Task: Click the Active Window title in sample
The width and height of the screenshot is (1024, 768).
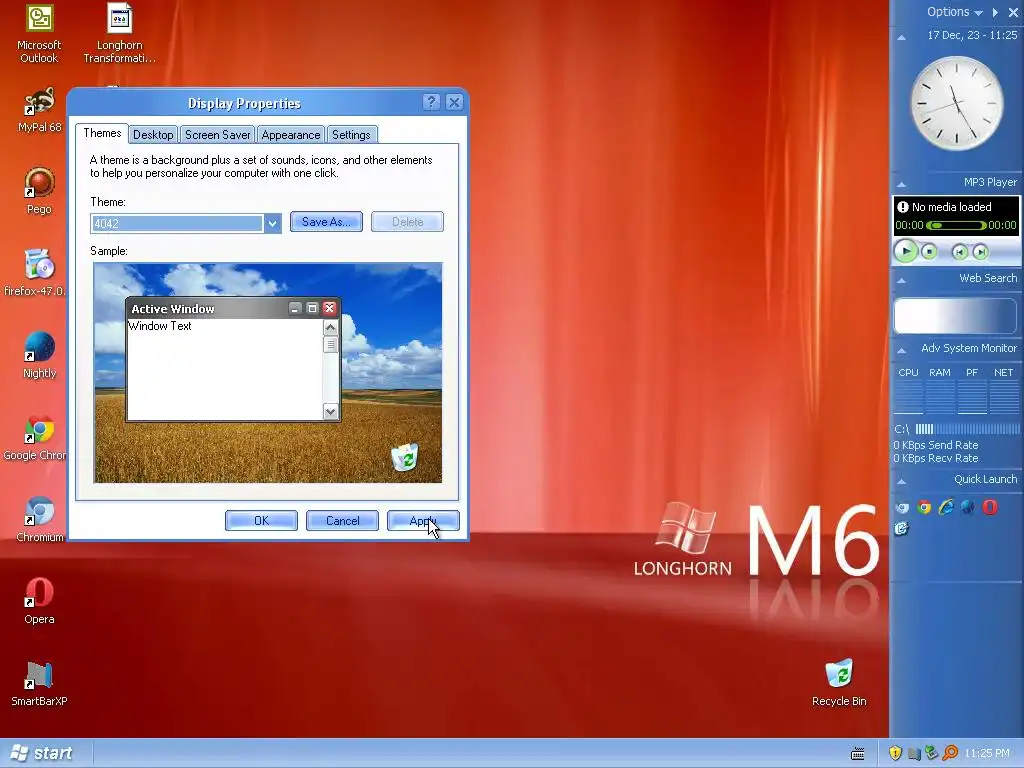Action: coord(172,309)
